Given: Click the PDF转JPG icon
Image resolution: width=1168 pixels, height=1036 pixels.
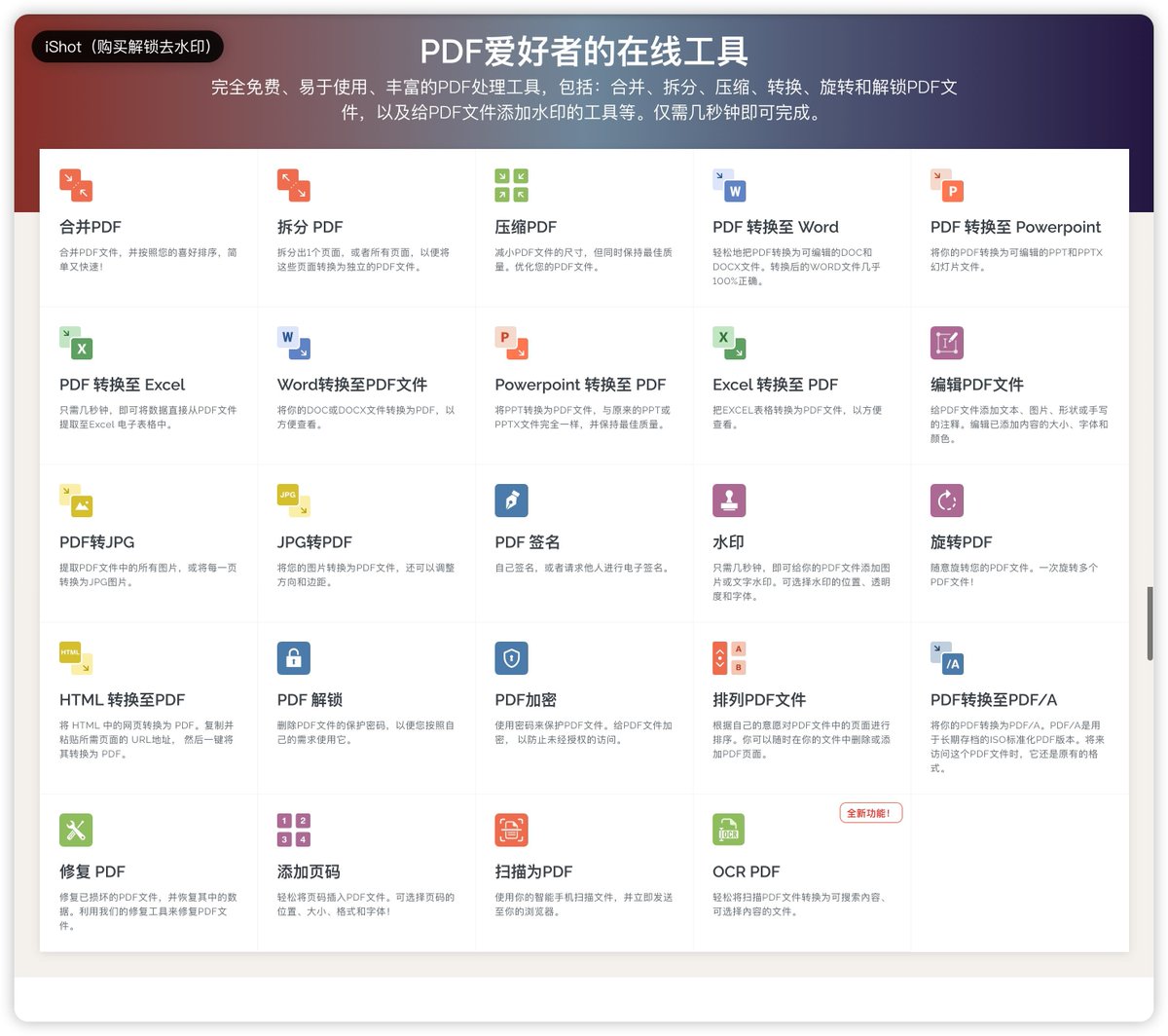Looking at the screenshot, I should (76, 500).
